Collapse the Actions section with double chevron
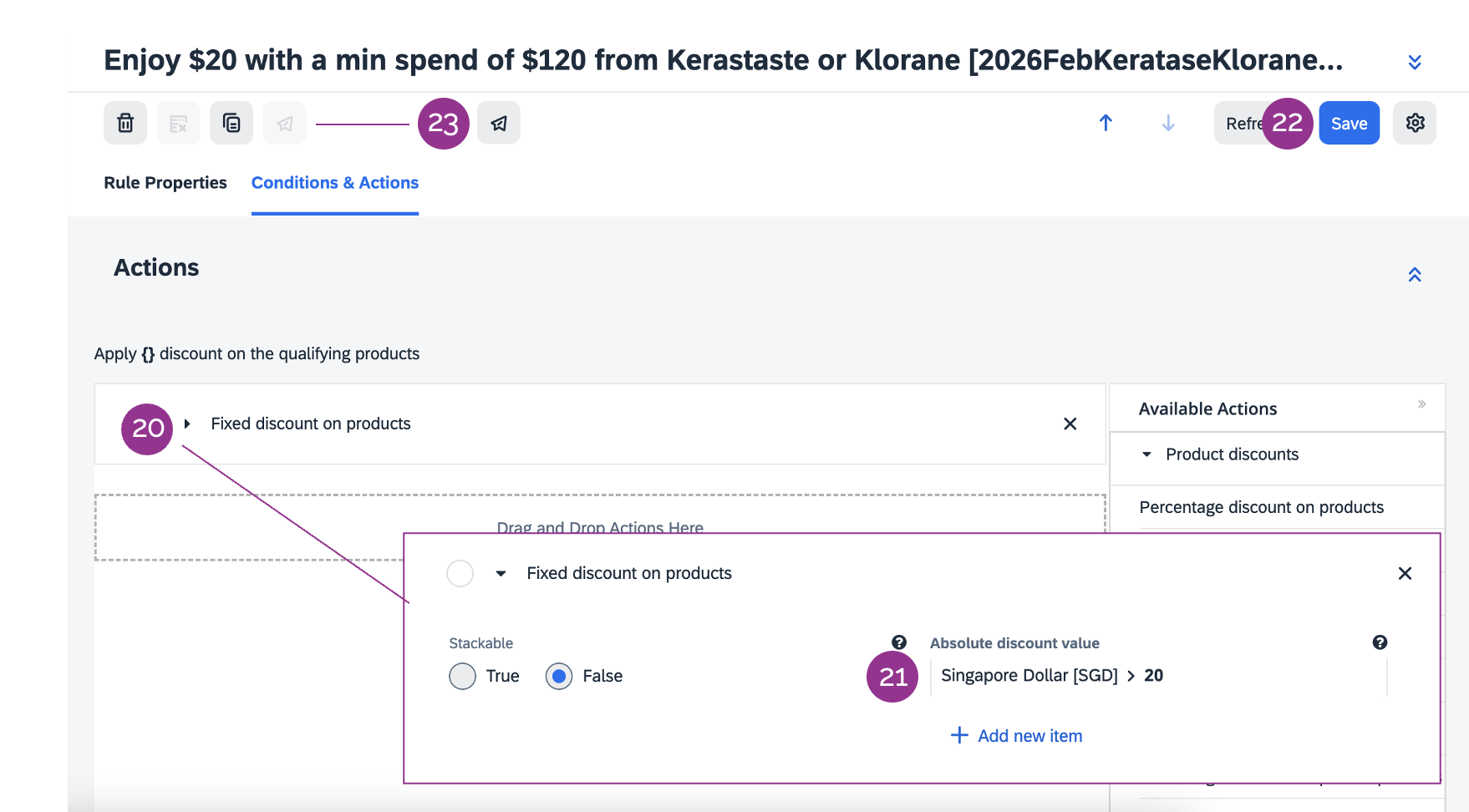 tap(1415, 275)
